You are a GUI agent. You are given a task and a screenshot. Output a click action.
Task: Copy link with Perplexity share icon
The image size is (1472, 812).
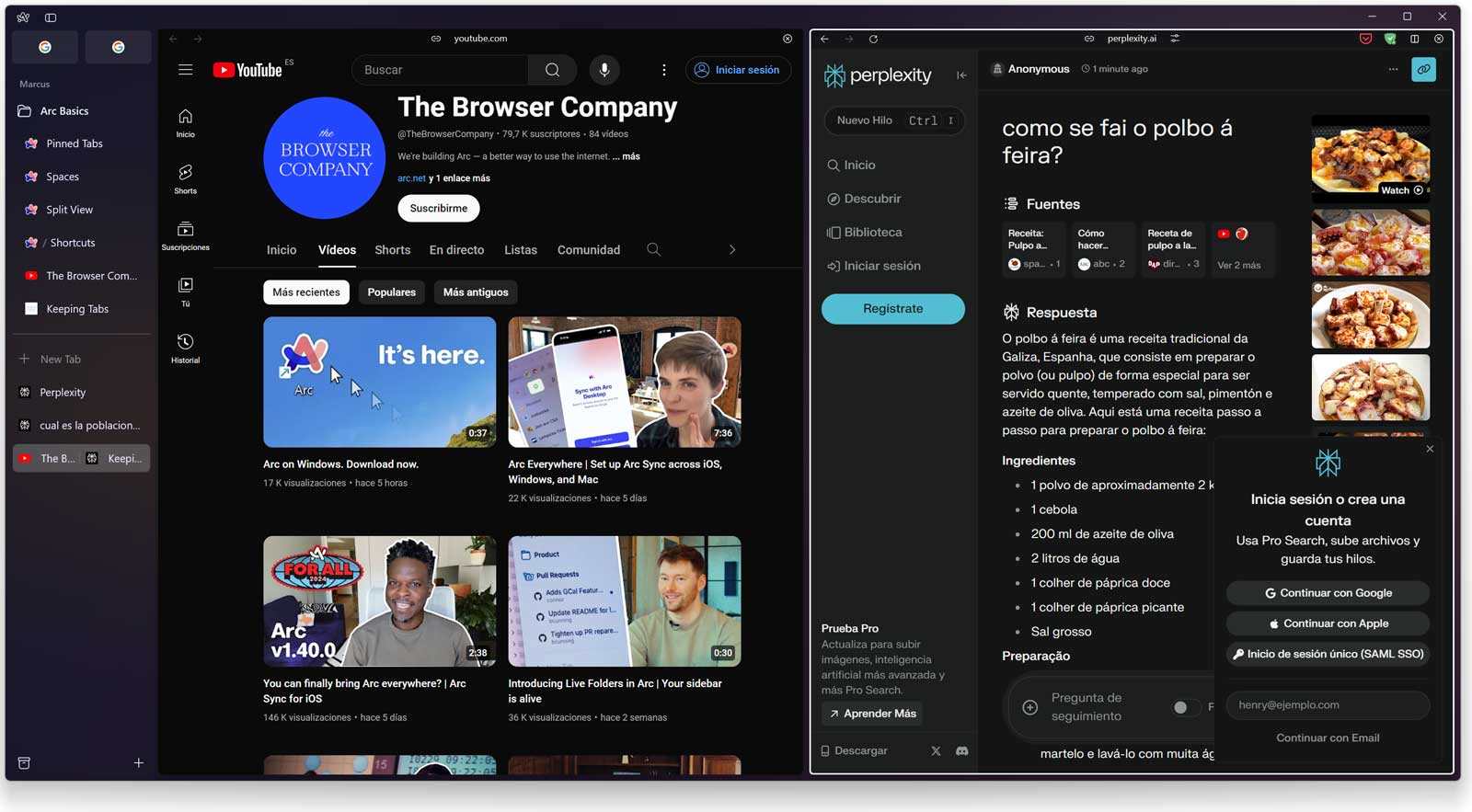pos(1423,69)
